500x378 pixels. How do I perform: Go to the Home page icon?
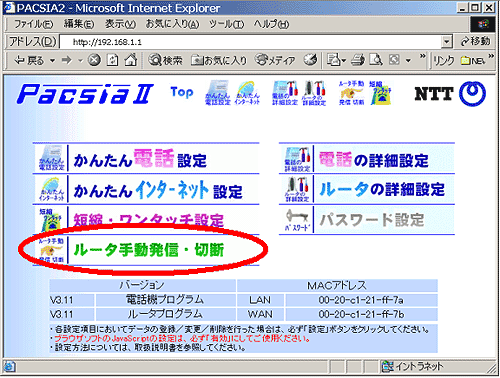130,60
